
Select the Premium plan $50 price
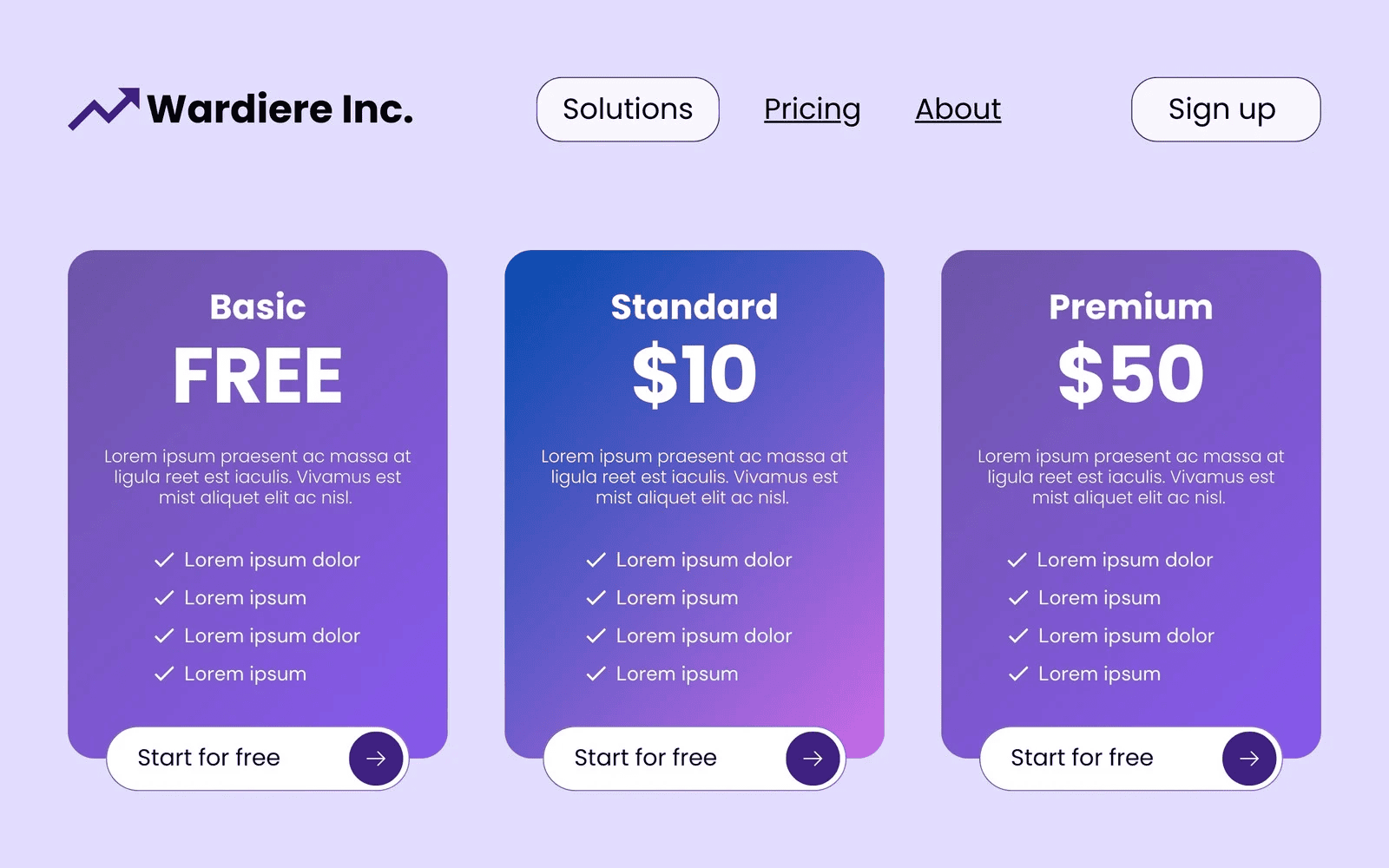click(x=1130, y=374)
